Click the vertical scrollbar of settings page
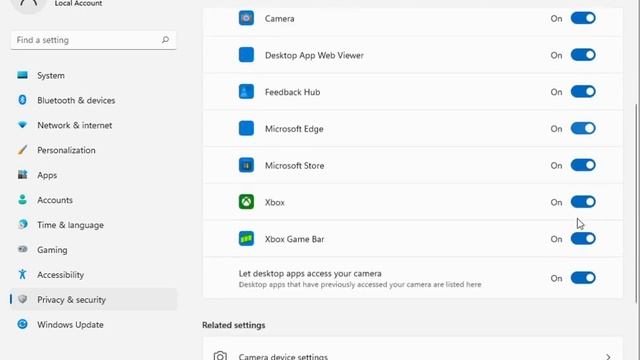Viewport: 640px width, 360px height. point(636,203)
